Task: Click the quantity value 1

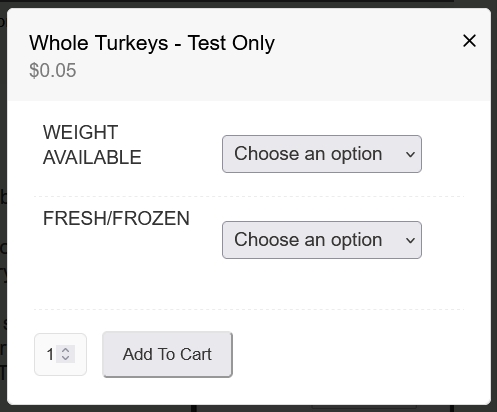Action: 50,354
